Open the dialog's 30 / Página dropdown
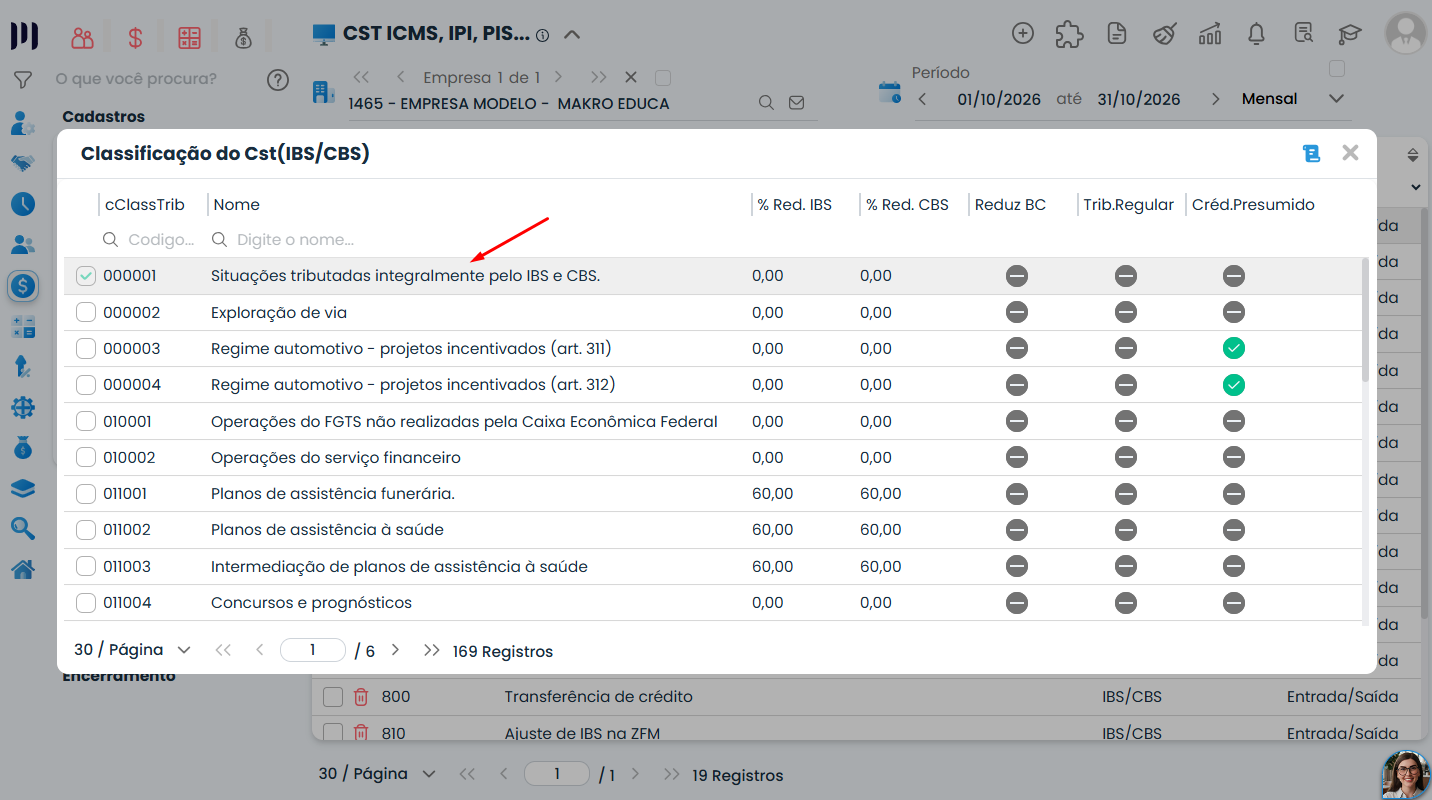The image size is (1432, 800). pyautogui.click(x=132, y=650)
